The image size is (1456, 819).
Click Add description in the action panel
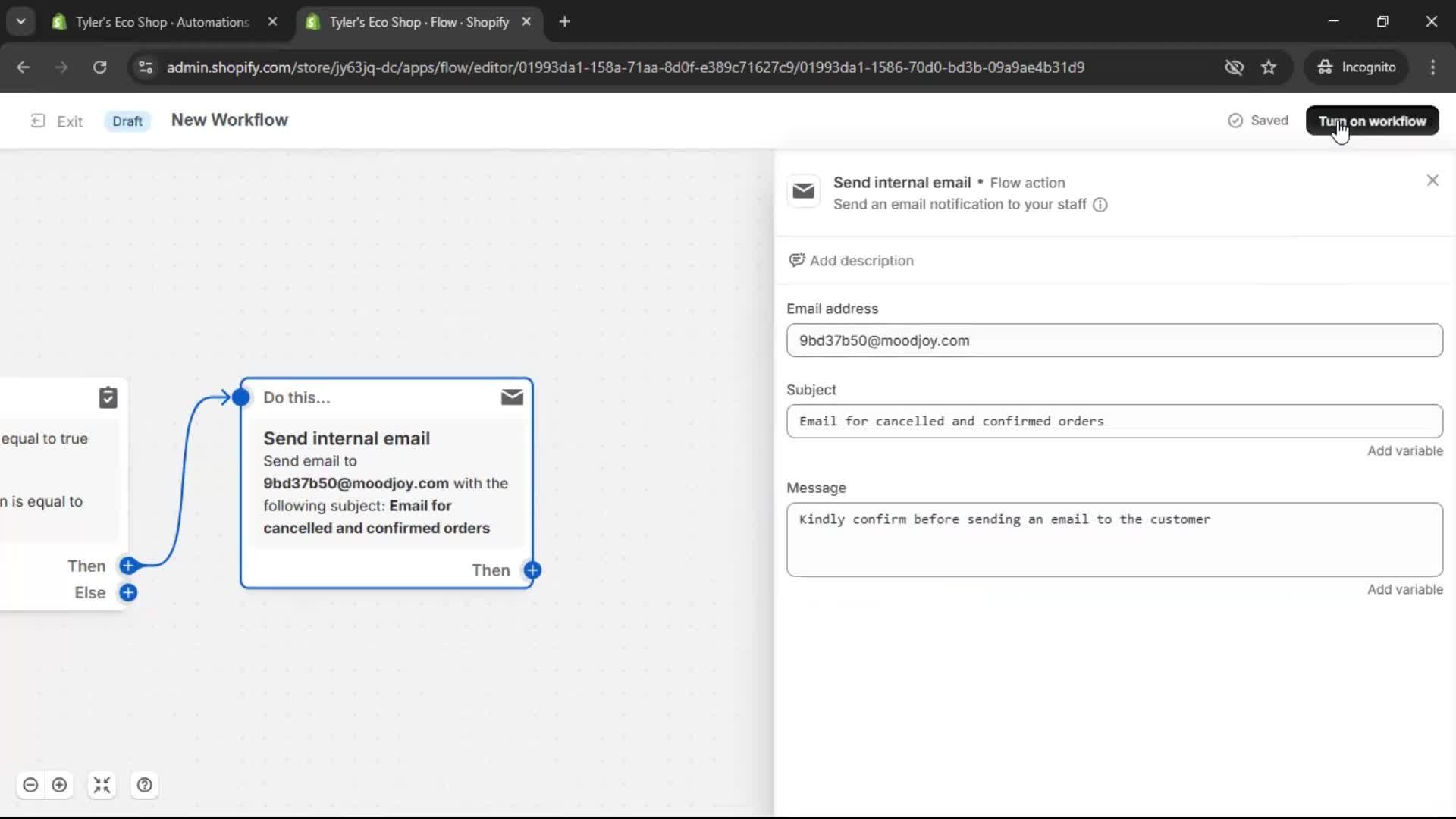pyautogui.click(x=852, y=260)
